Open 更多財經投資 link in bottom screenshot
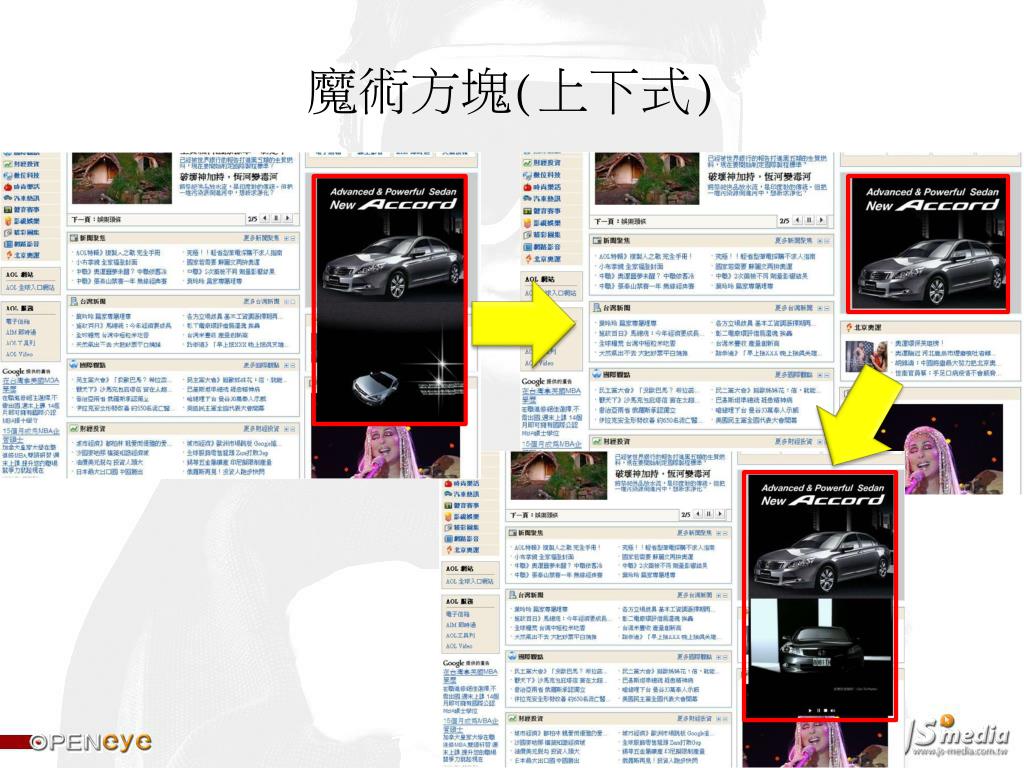This screenshot has height=768, width=1024. point(694,718)
